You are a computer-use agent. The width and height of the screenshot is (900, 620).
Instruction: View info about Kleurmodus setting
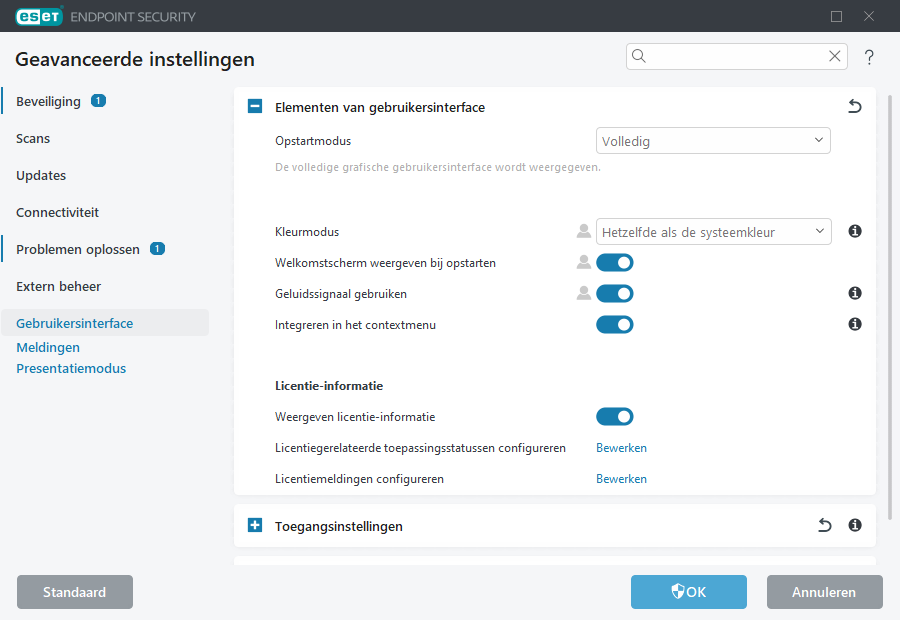855,231
